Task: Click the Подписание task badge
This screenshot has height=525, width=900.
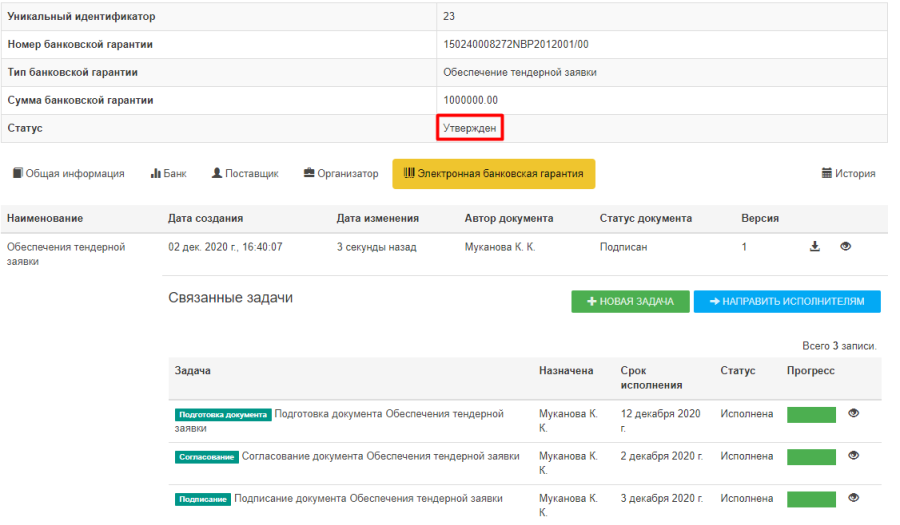Action: [203, 499]
